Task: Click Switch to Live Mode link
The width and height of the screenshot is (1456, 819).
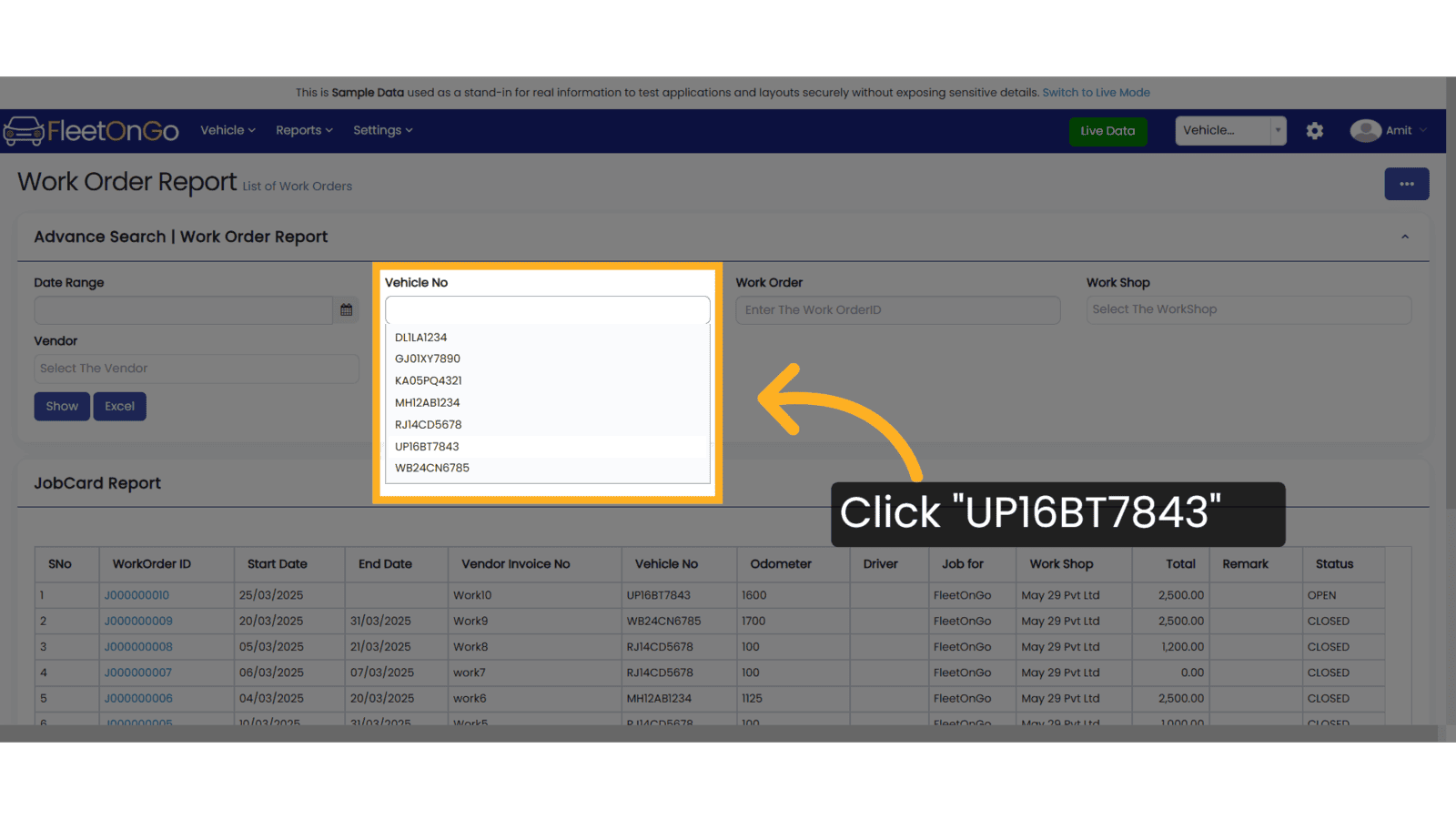Action: pos(1096,93)
